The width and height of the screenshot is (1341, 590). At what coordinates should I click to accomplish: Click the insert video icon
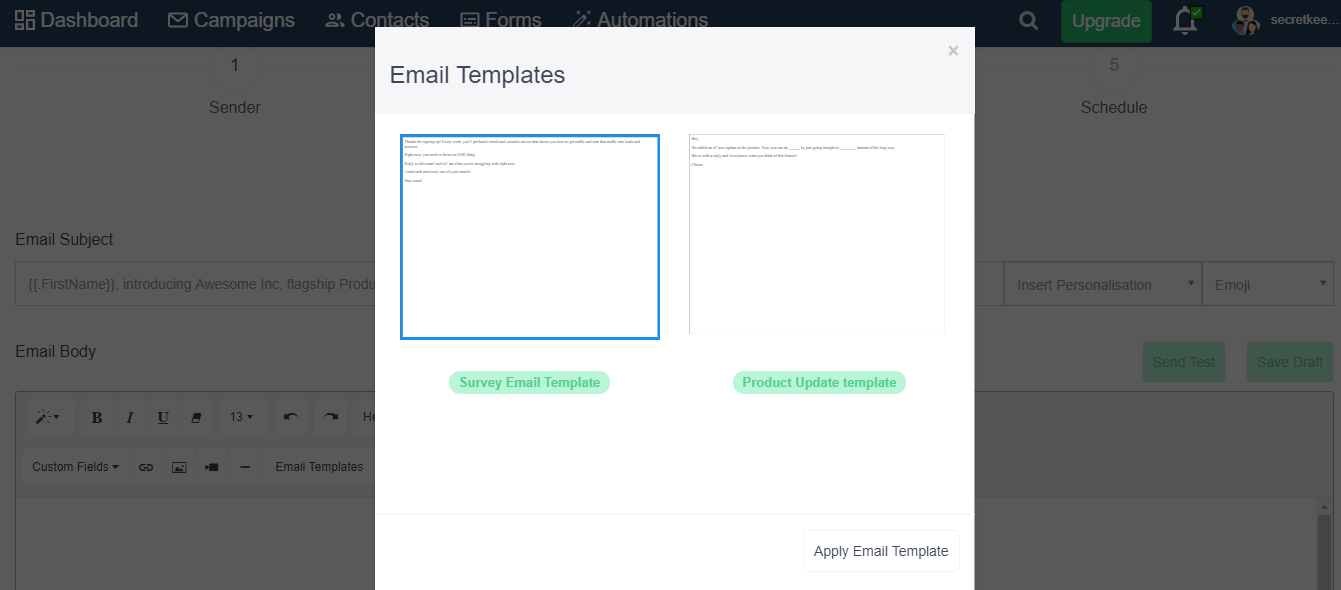pyautogui.click(x=212, y=467)
